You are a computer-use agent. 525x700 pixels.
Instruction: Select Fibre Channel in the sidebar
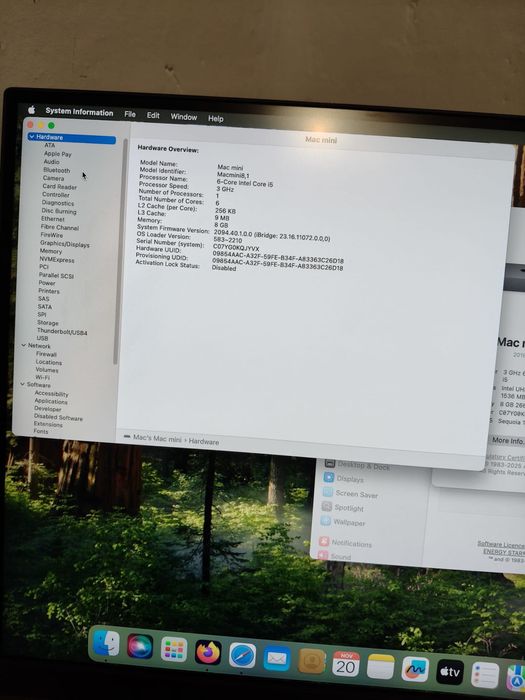(x=60, y=228)
